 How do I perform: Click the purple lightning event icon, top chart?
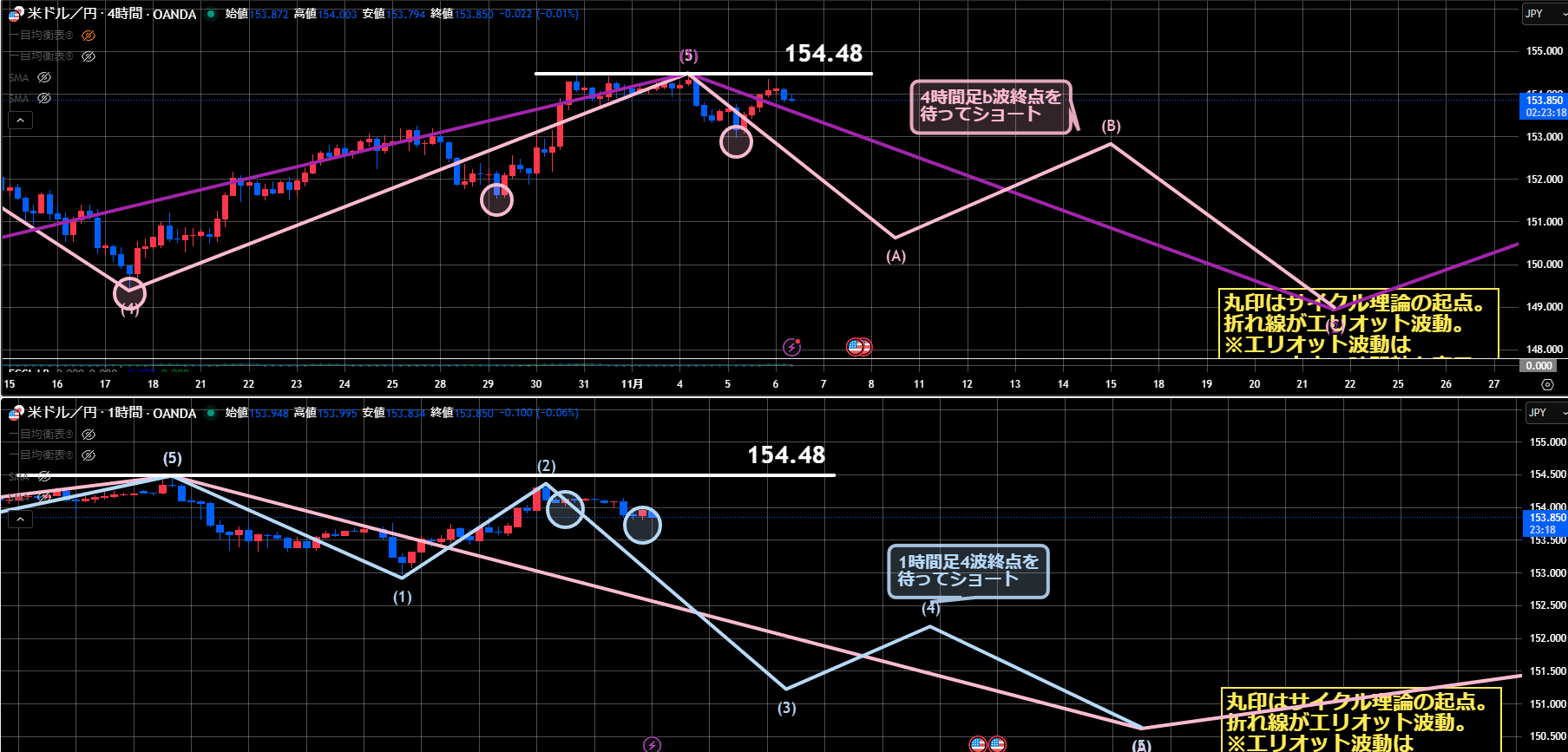(791, 347)
